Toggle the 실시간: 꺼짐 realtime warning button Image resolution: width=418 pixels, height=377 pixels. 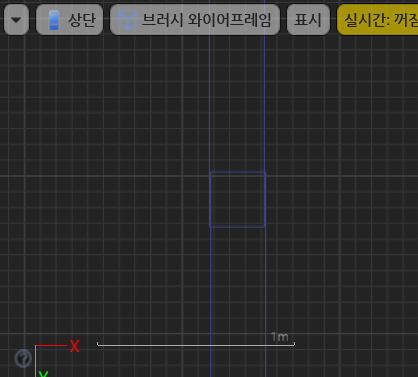pos(378,20)
